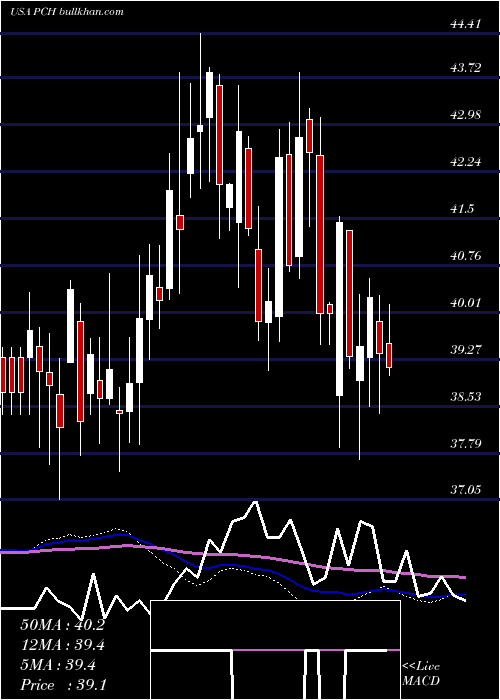This screenshot has height=700, width=500.
Task: Click the 41.5 price axis label
Action: (x=461, y=209)
